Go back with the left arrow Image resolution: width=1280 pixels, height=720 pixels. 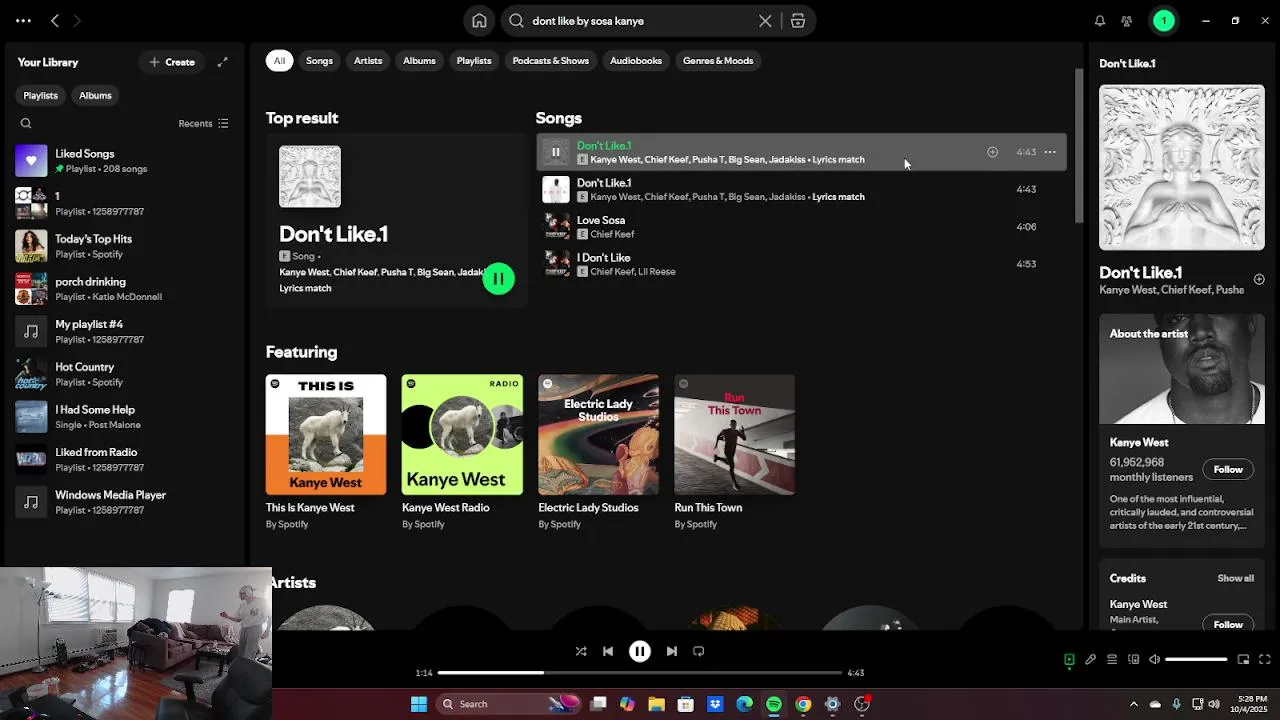click(55, 21)
